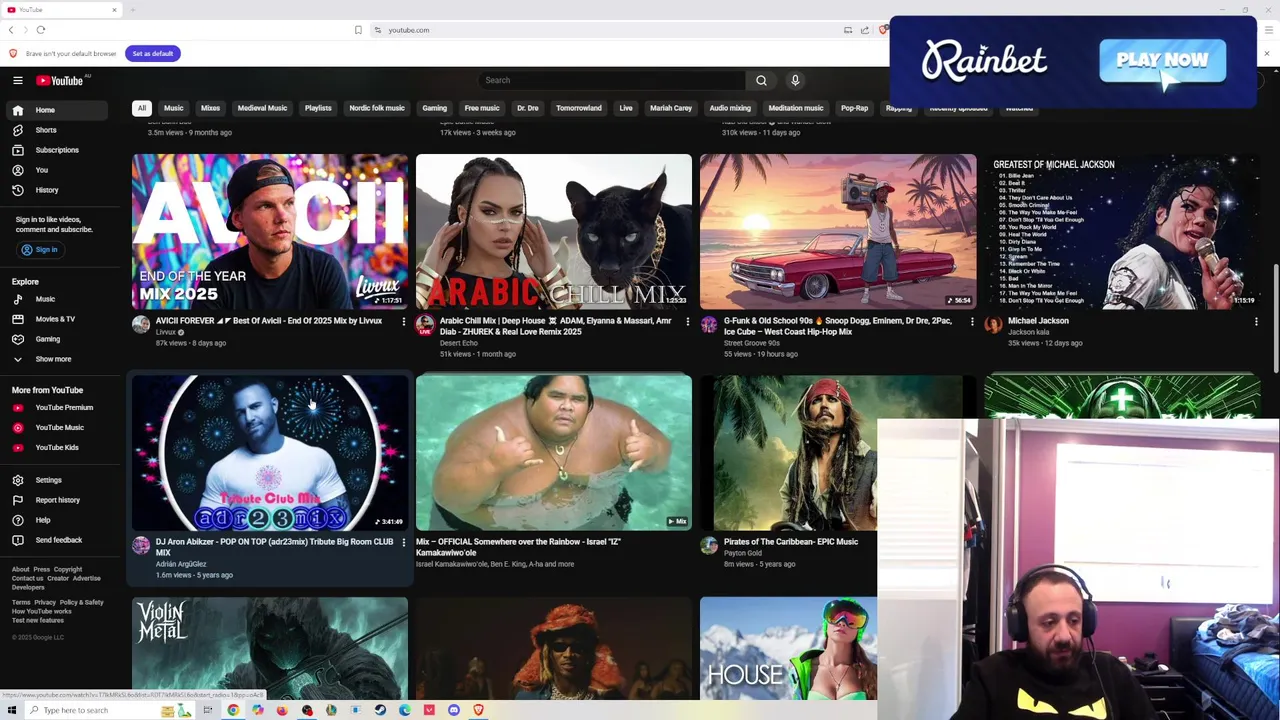This screenshot has width=1280, height=720.
Task: Select the Gaming filter chip
Action: [434, 108]
